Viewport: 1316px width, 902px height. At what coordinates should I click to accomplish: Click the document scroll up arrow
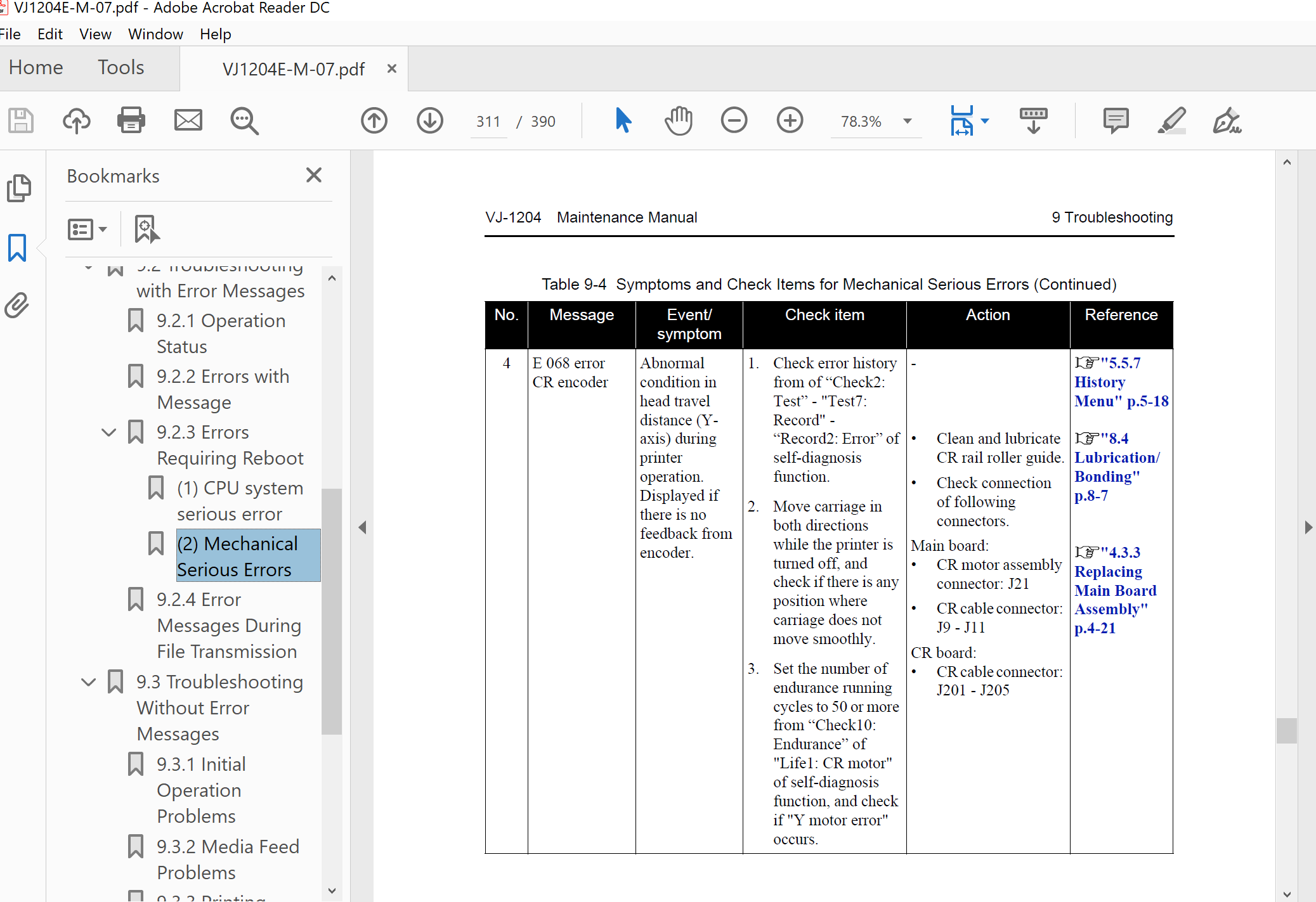tap(1287, 162)
